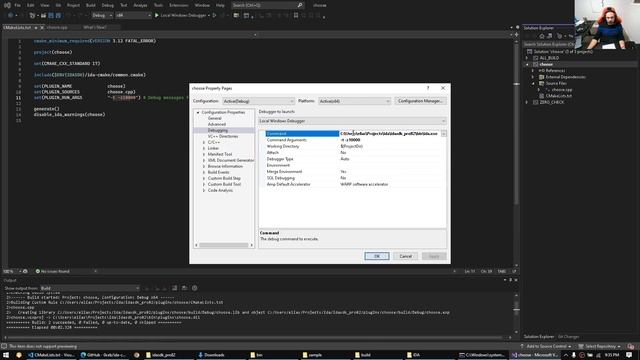
Task: Open the Platform dropdown showing Active(x64)
Action: point(354,101)
